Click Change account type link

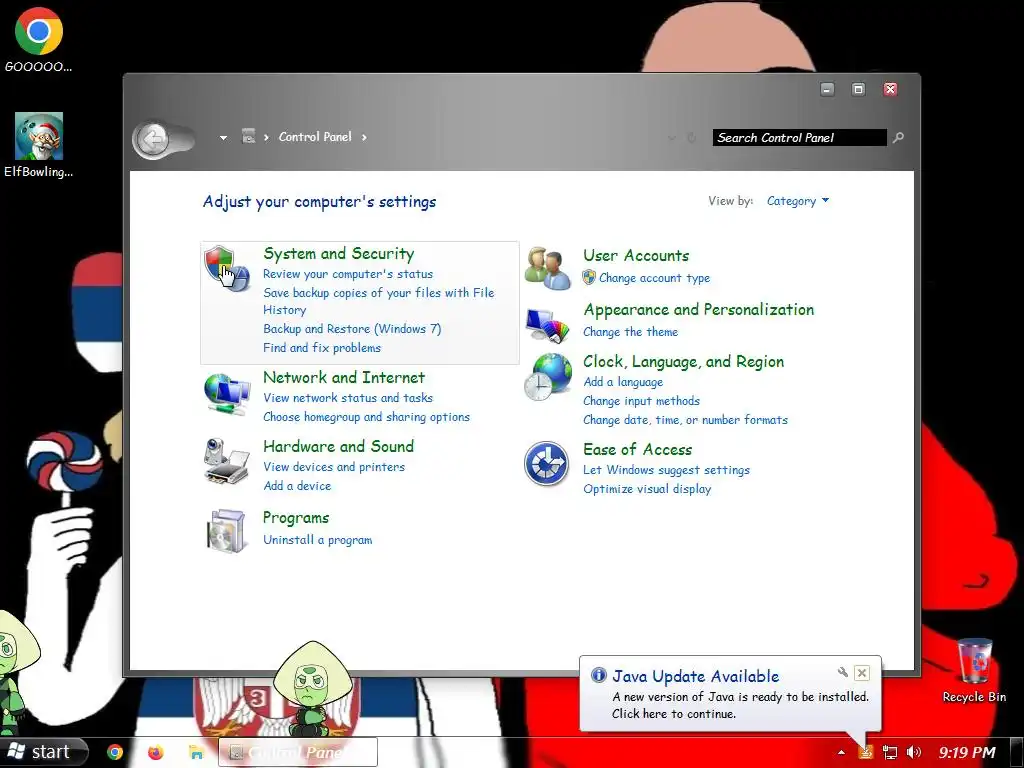pos(654,278)
